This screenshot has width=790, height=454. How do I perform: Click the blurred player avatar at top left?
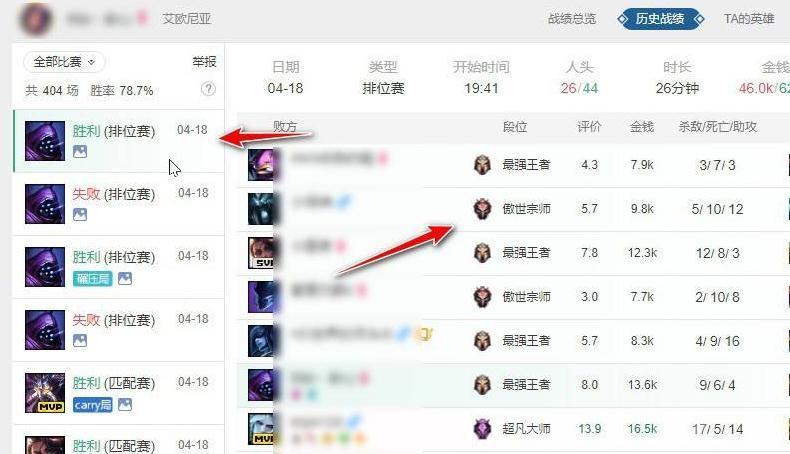click(35, 20)
